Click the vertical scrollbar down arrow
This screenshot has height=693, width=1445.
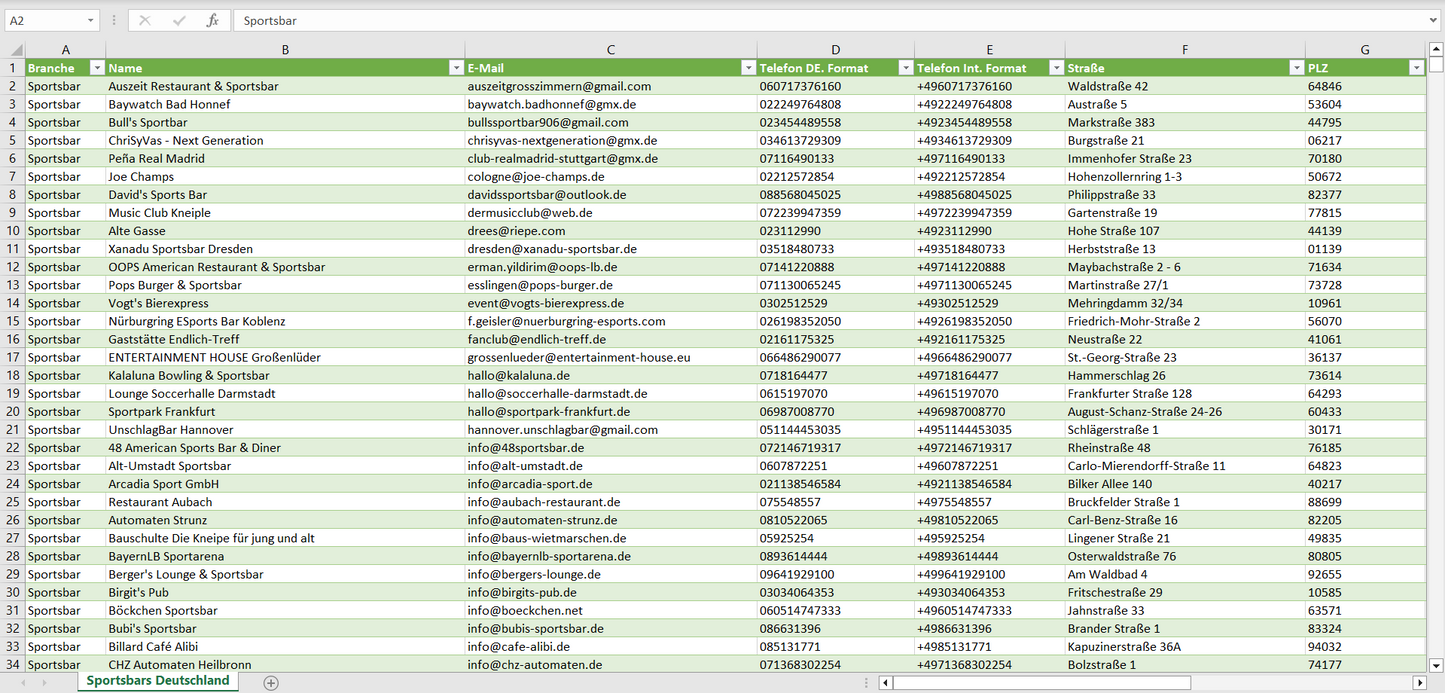[x=1436, y=664]
